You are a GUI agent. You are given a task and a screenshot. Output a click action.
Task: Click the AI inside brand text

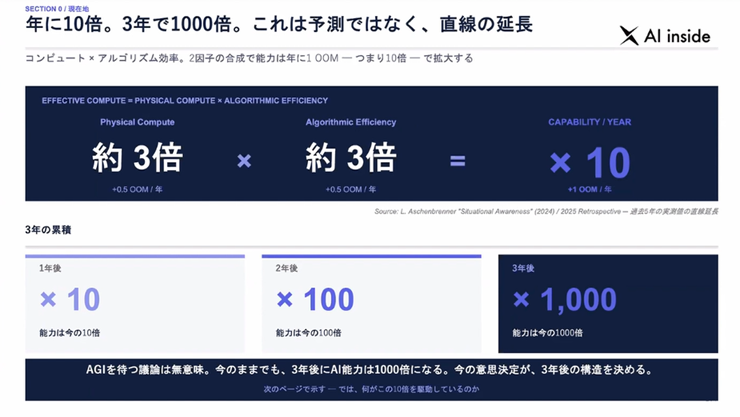[x=677, y=36]
